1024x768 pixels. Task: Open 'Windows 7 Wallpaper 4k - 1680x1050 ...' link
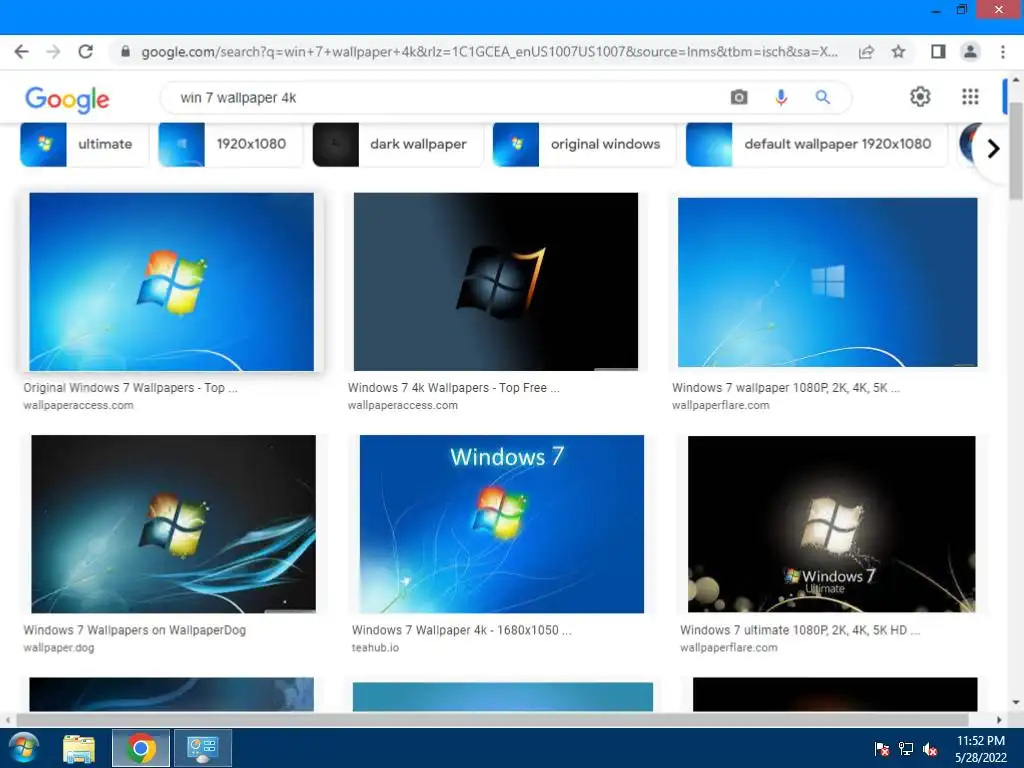tap(462, 630)
